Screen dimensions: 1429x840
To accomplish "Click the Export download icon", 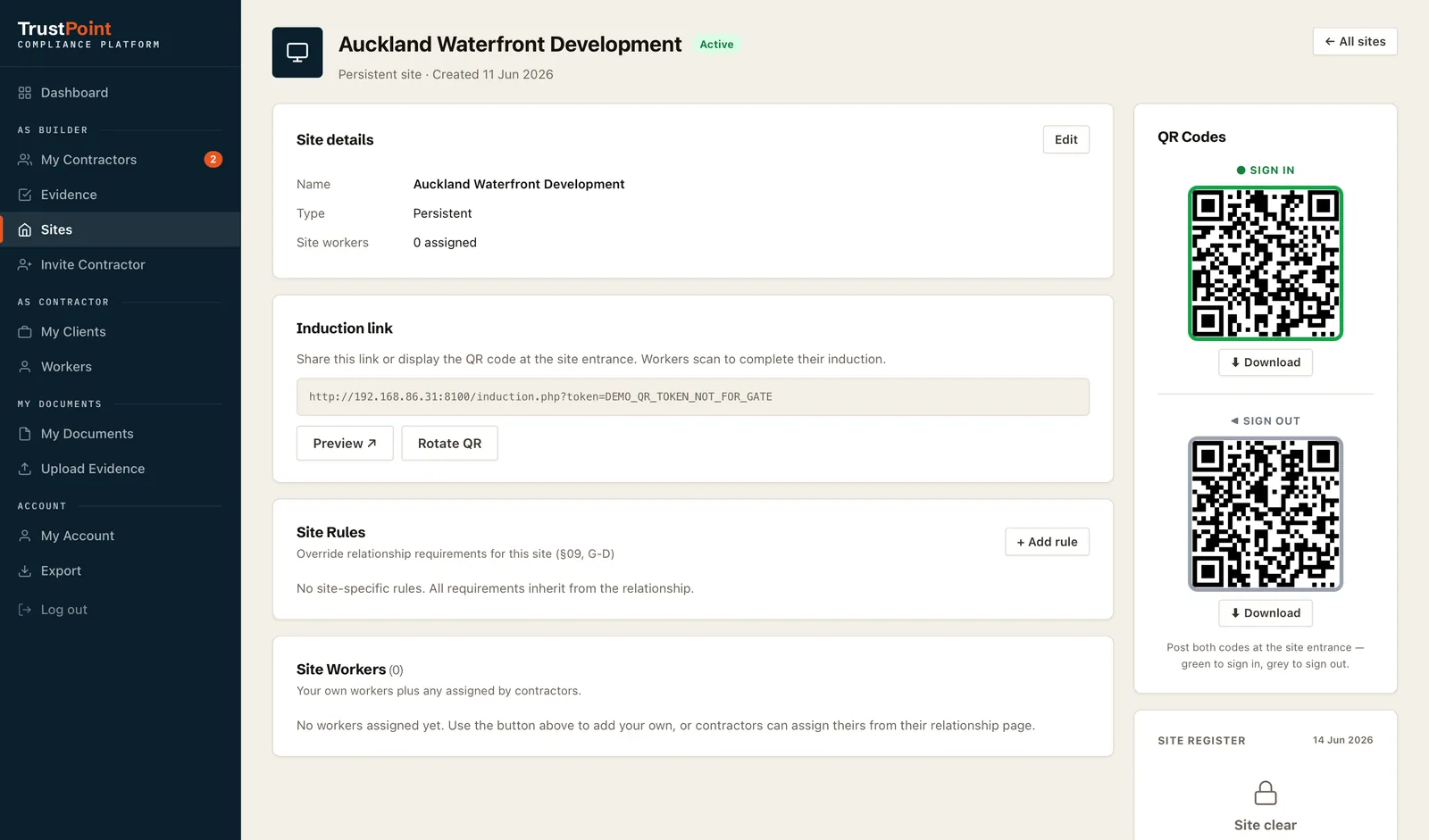I will pos(25,570).
